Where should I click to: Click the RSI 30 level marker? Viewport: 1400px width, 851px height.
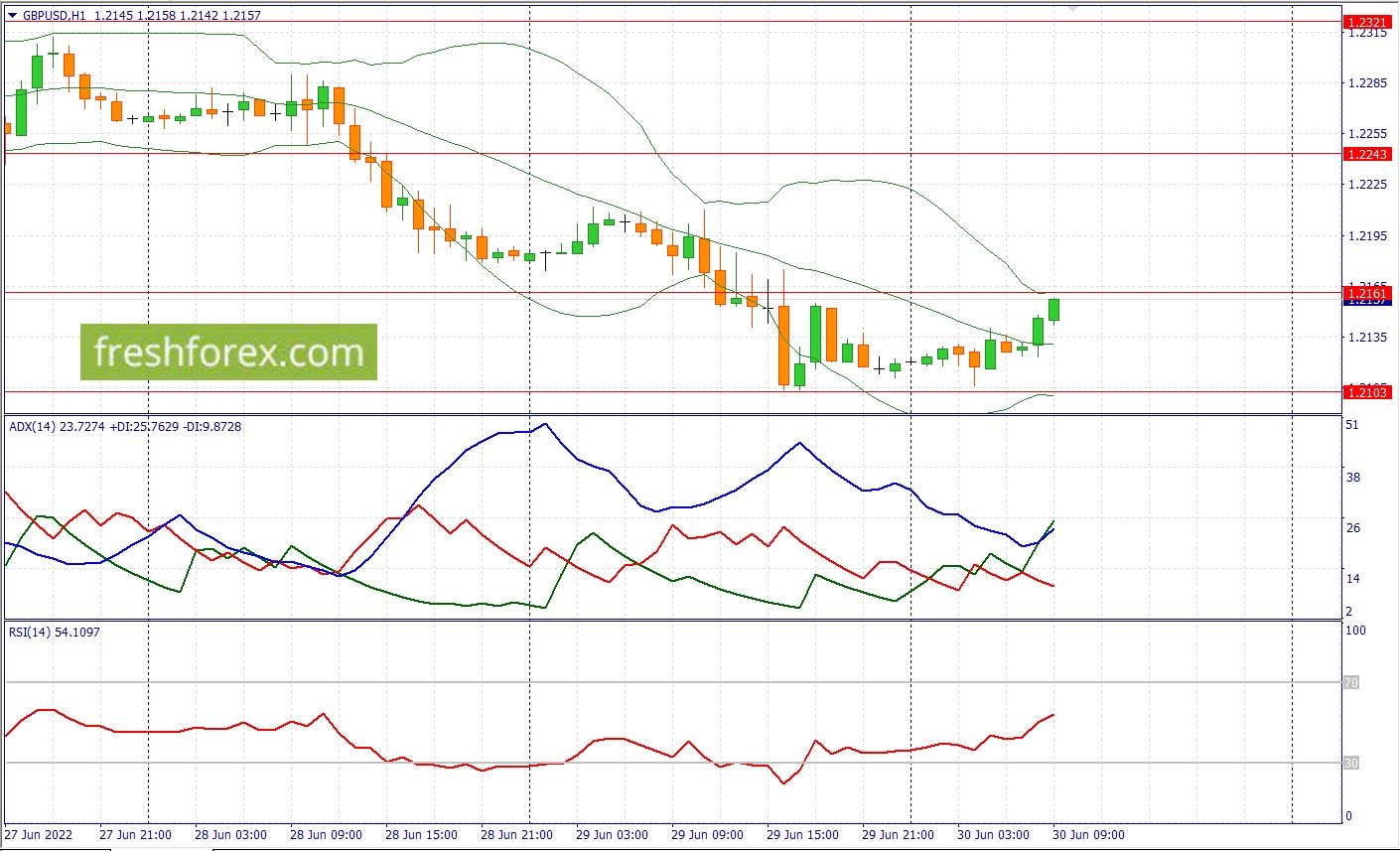(1351, 763)
